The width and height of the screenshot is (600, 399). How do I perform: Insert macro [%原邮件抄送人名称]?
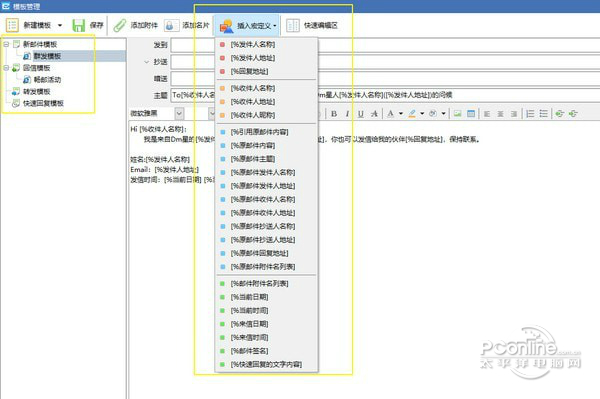266,226
